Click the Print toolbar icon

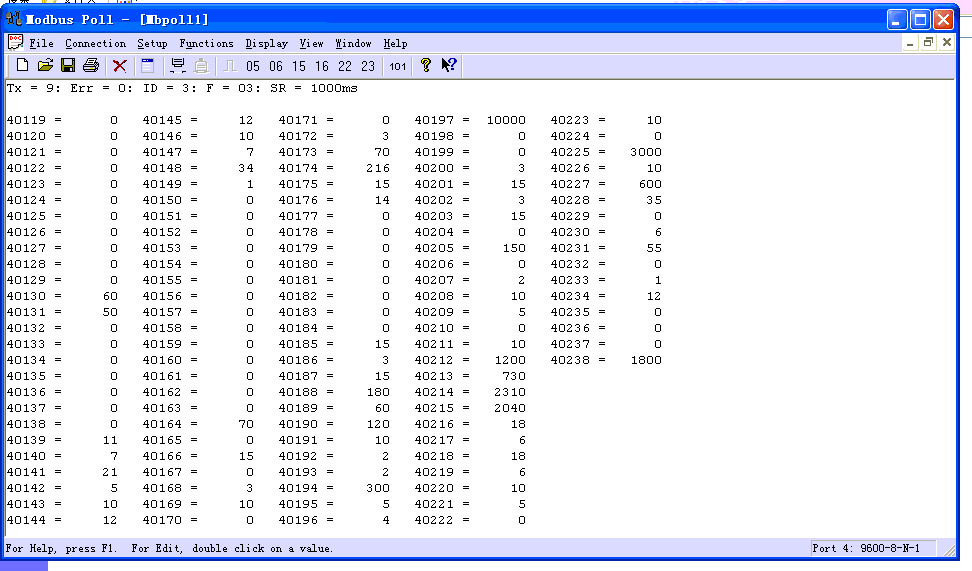coord(91,66)
